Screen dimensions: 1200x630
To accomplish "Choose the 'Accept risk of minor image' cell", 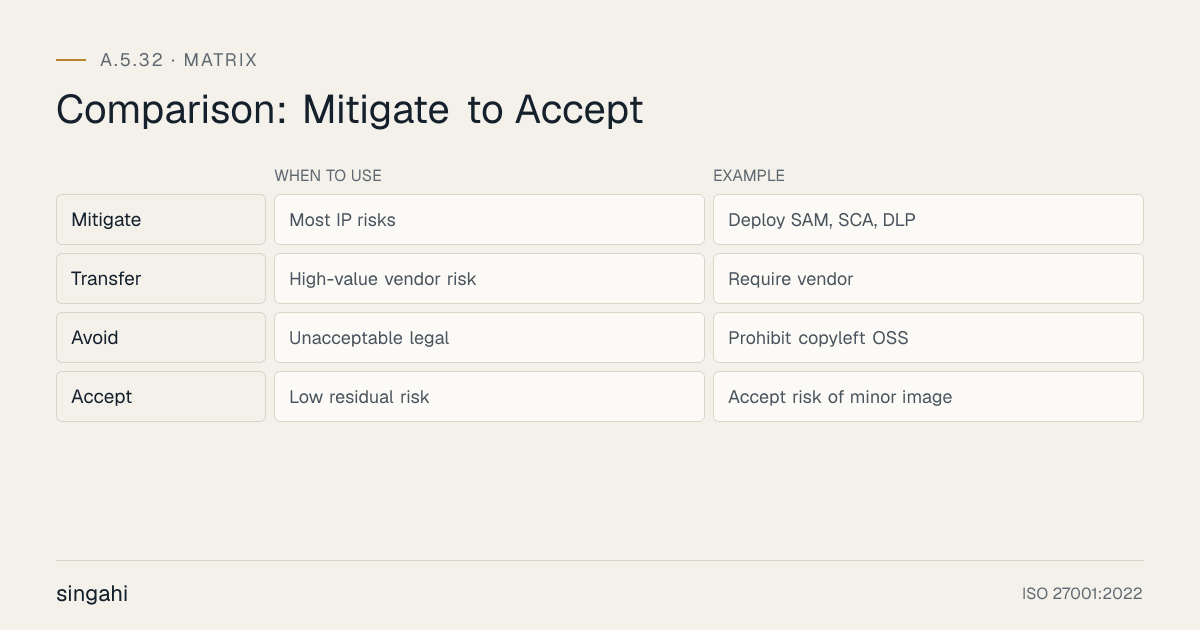I will click(928, 397).
